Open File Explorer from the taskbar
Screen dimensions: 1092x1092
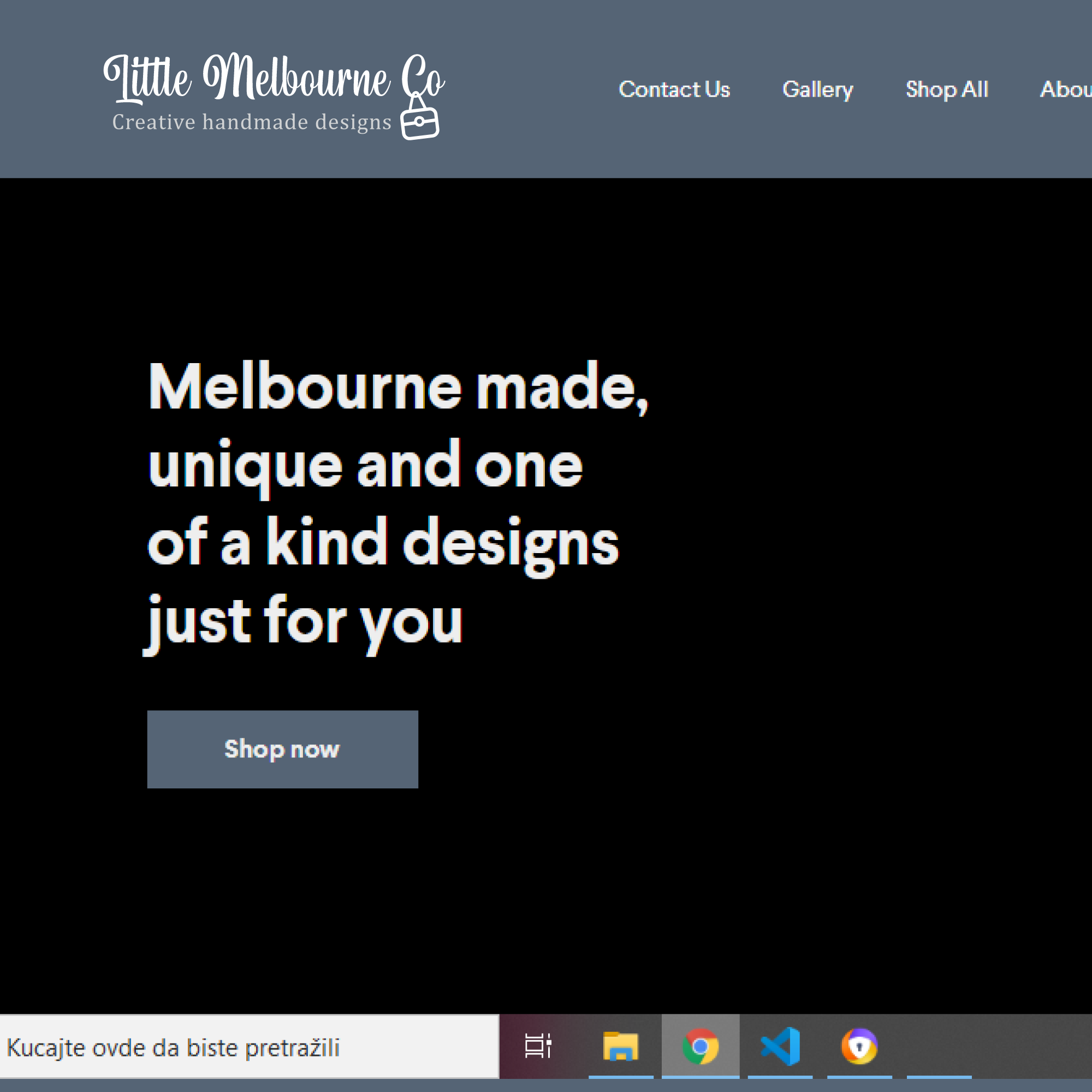(x=622, y=1045)
